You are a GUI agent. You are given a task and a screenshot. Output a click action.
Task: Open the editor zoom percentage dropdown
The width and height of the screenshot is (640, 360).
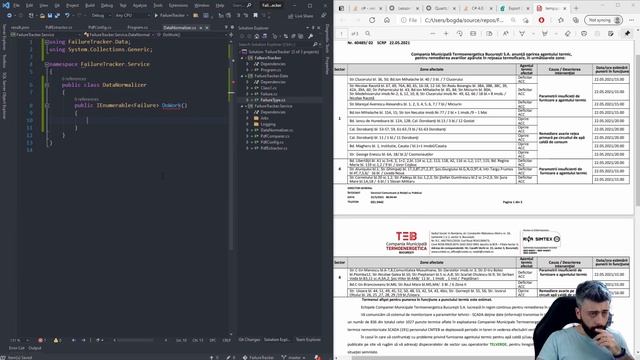pos(20,340)
